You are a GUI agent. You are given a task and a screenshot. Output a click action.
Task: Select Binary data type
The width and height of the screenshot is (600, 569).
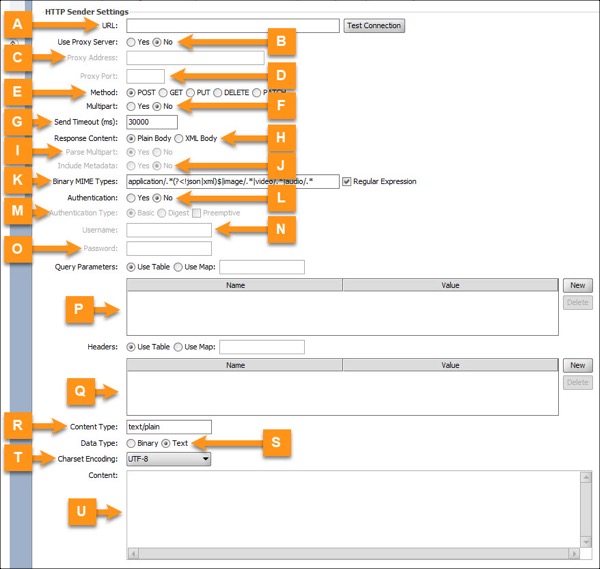(x=132, y=442)
